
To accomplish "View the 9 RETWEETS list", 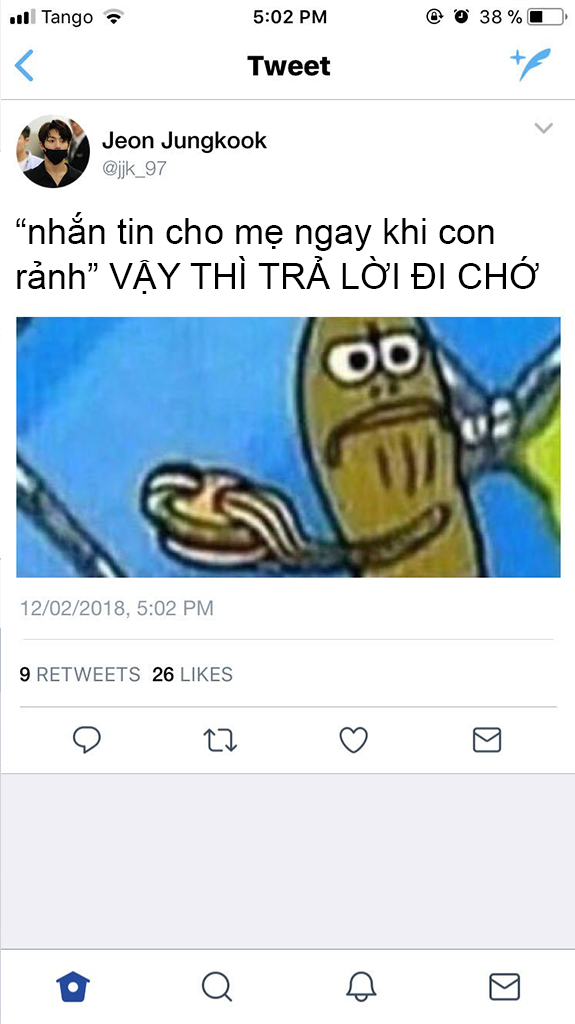I will click(80, 674).
